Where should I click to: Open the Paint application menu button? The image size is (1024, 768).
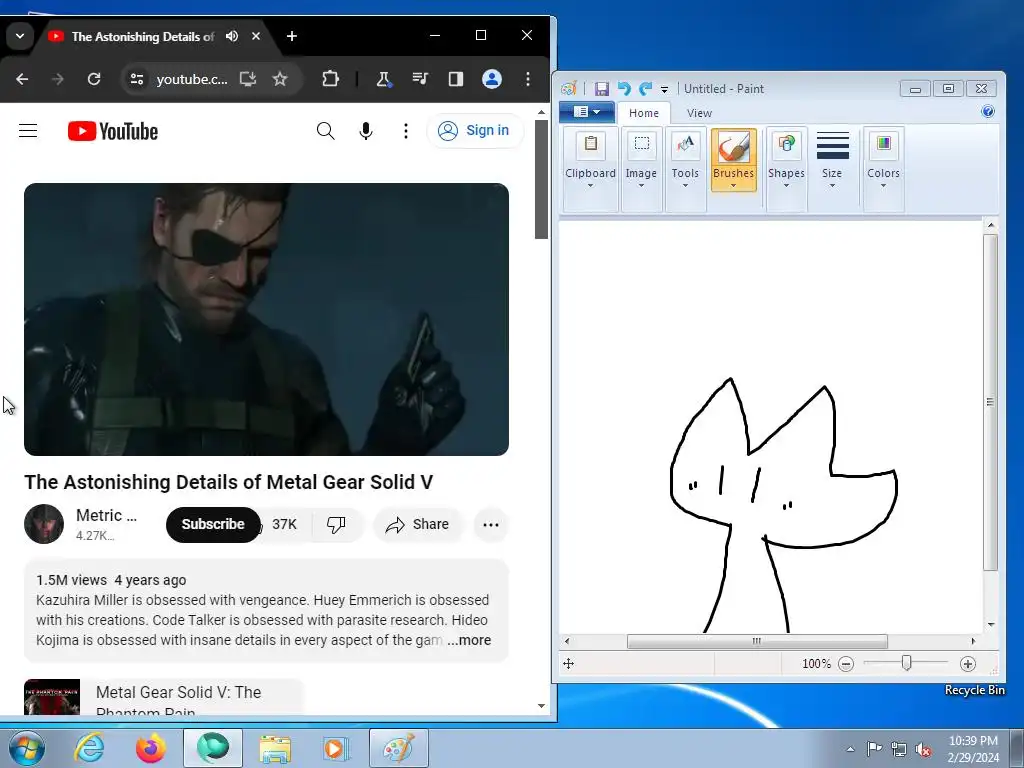(x=586, y=112)
